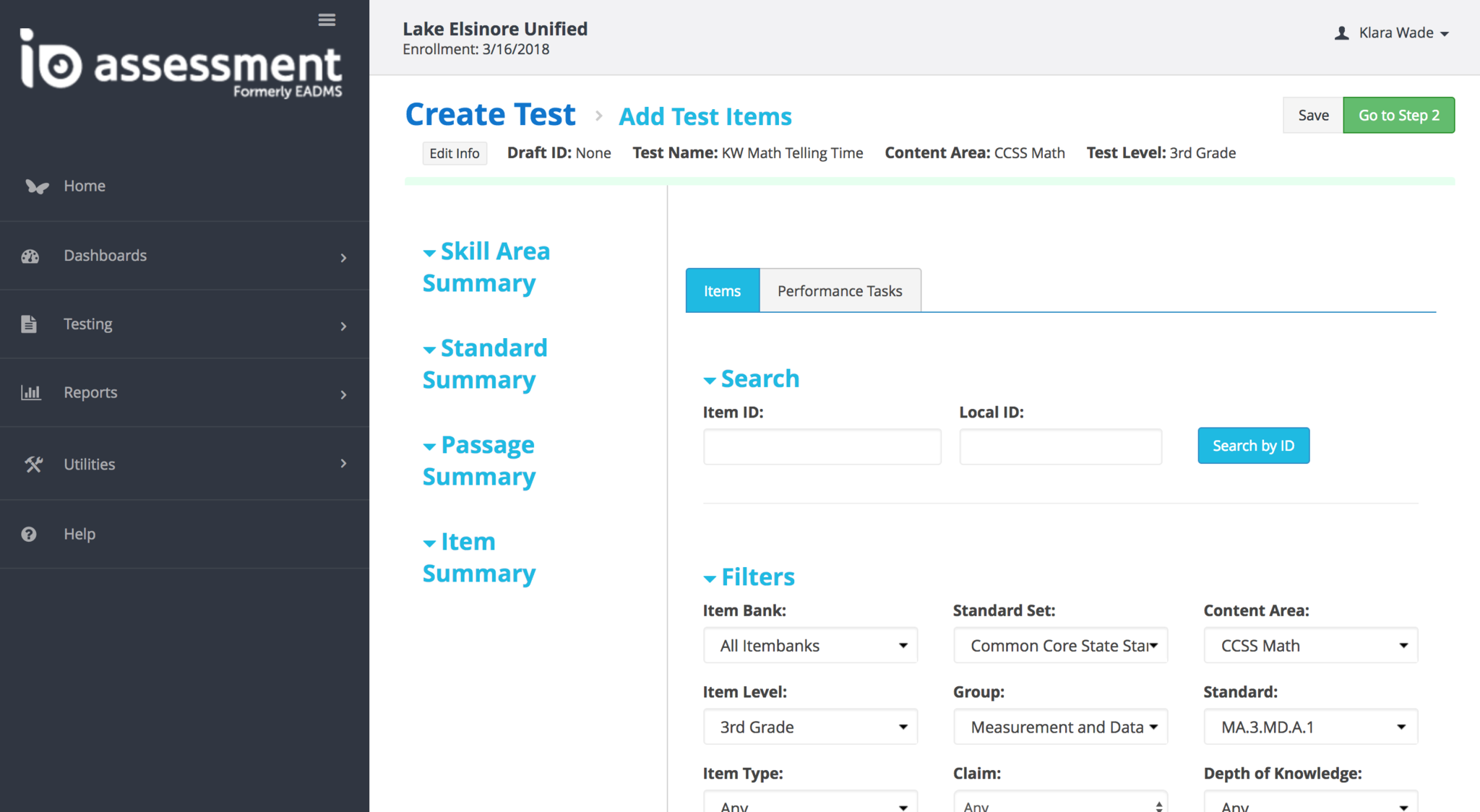The image size is (1480, 812).
Task: Click the Go to Step 2 button
Action: [x=1398, y=116]
